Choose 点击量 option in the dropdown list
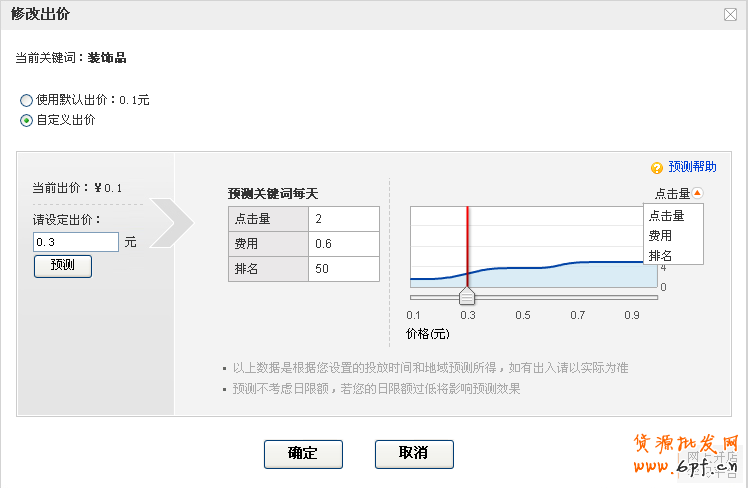The image size is (748, 488). (667, 216)
